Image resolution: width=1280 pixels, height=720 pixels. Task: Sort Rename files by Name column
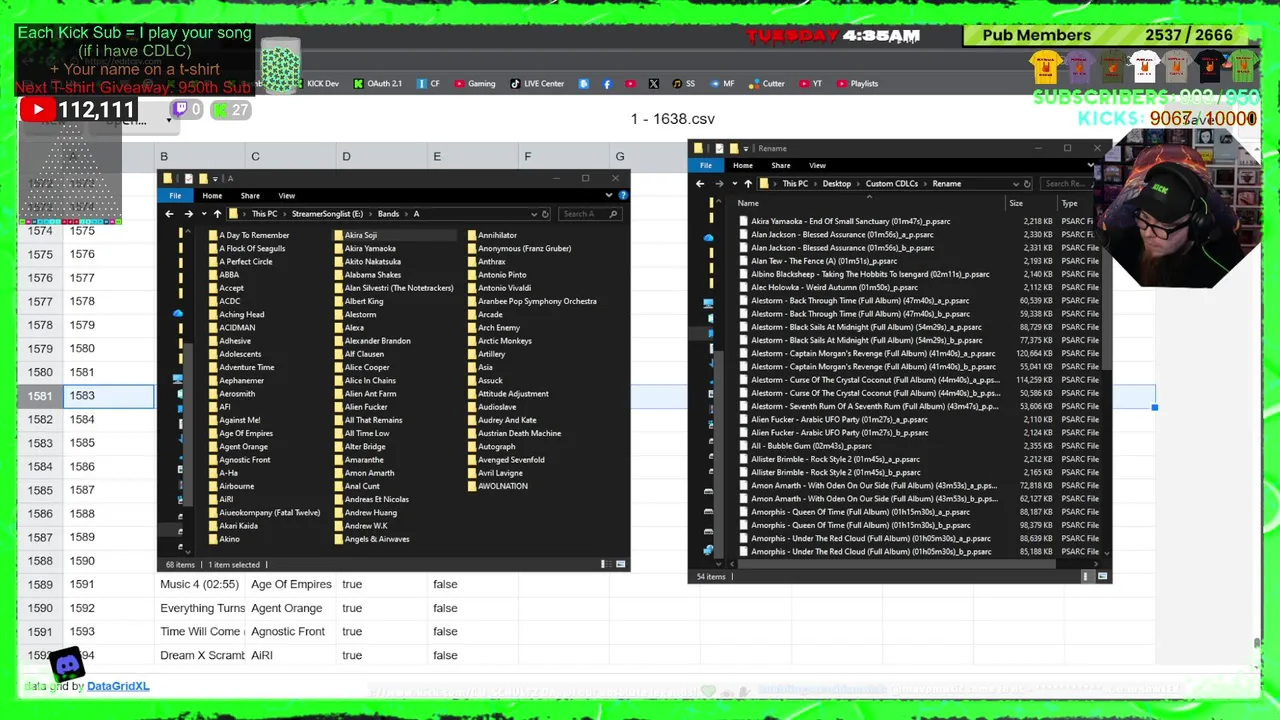748,204
